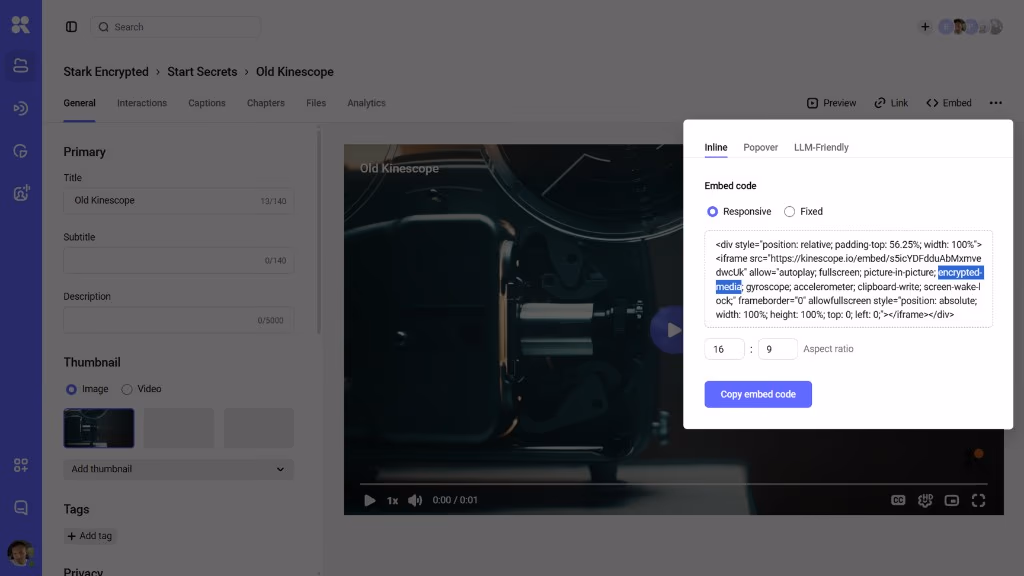Toggle the sidebar panel icon
The height and width of the screenshot is (576, 1024).
point(71,27)
